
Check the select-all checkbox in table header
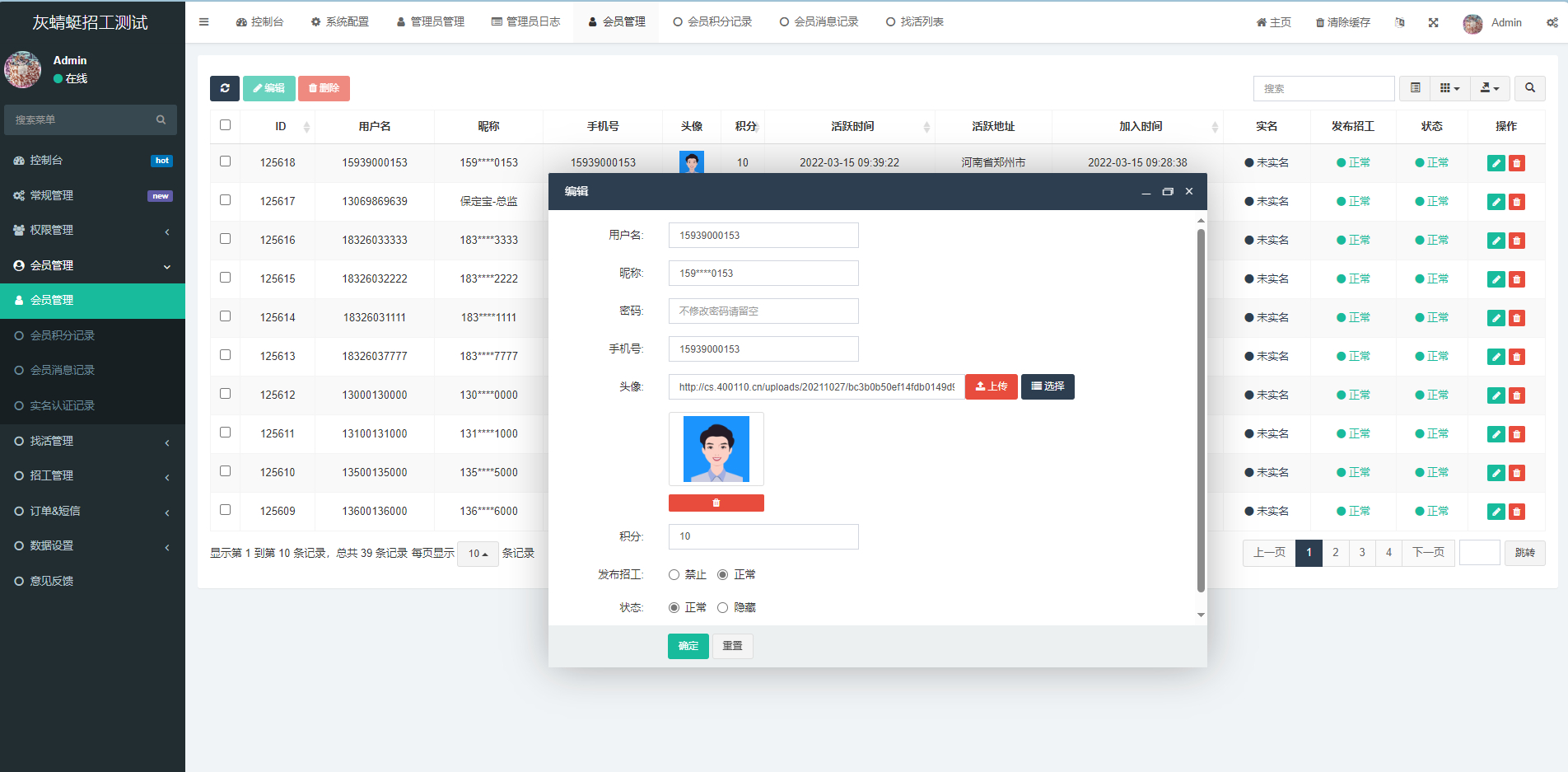(225, 124)
